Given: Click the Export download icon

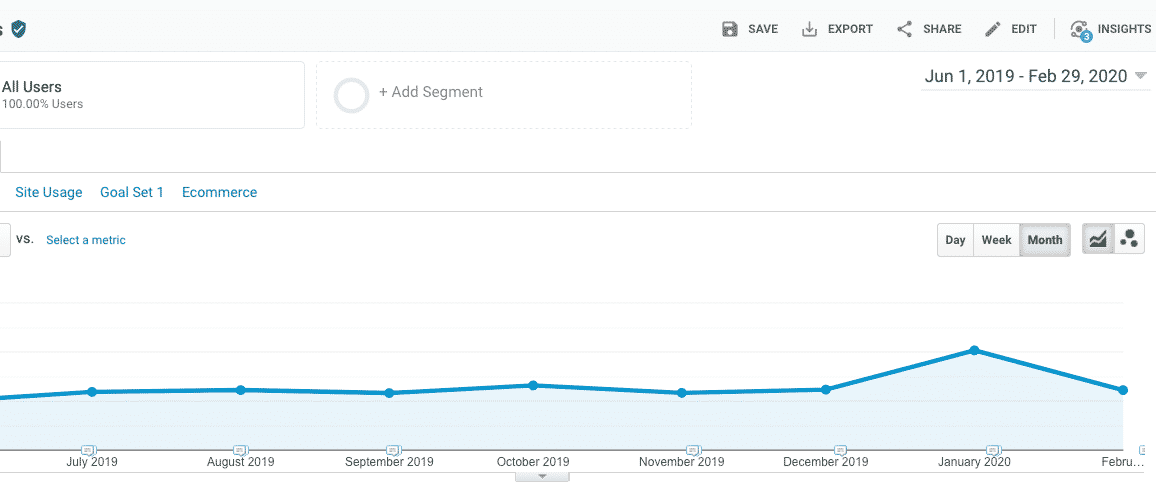Looking at the screenshot, I should point(809,29).
